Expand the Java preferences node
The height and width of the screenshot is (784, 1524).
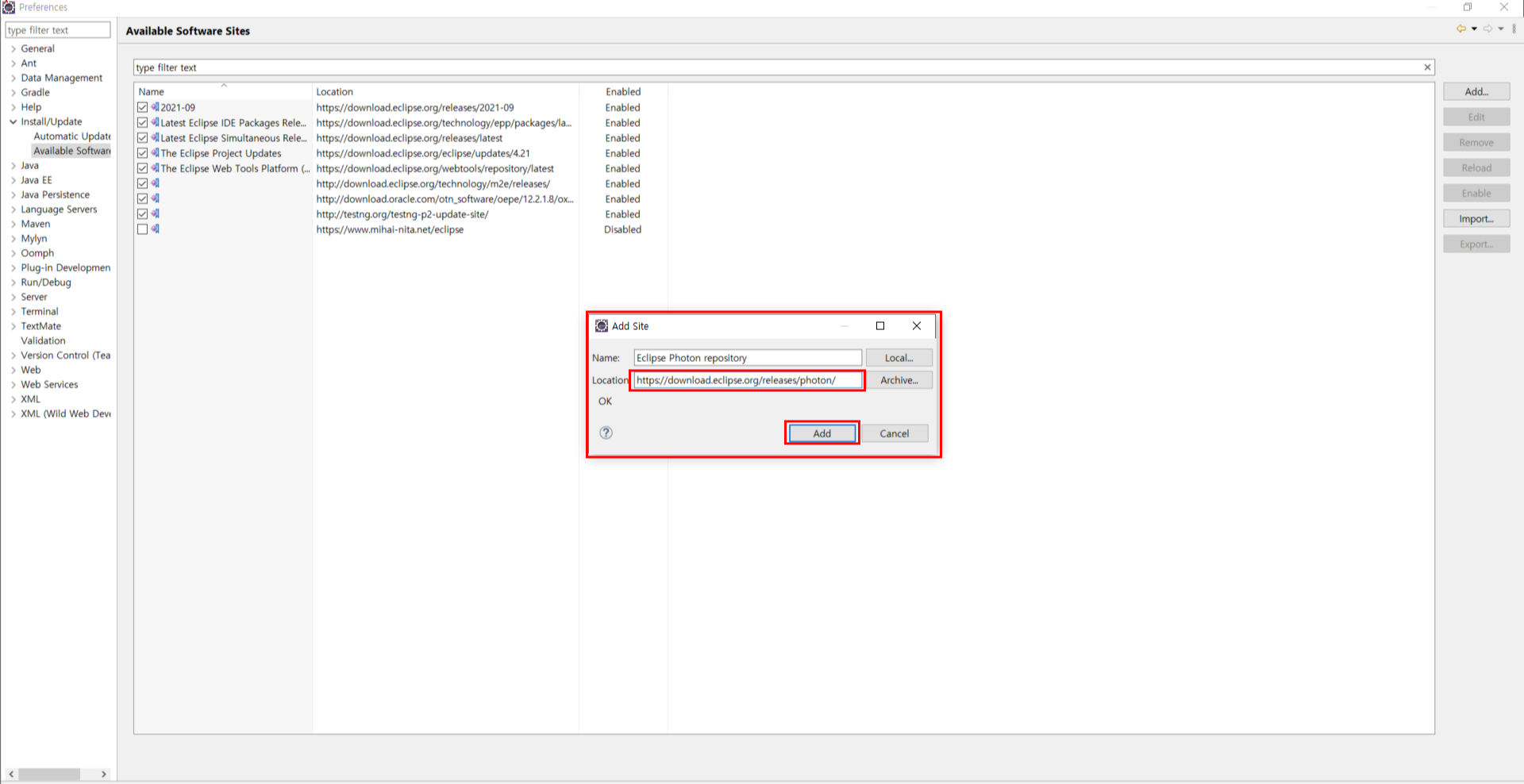click(x=13, y=166)
